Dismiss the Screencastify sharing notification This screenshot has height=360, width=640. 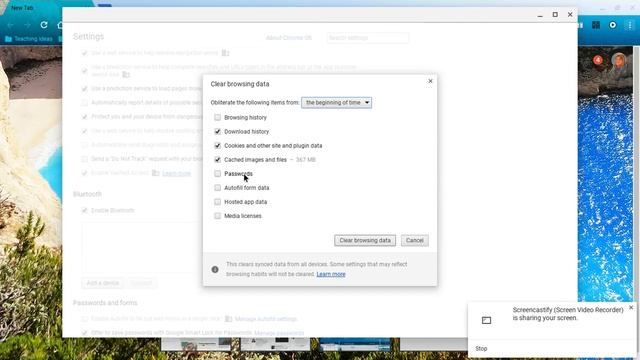631,307
